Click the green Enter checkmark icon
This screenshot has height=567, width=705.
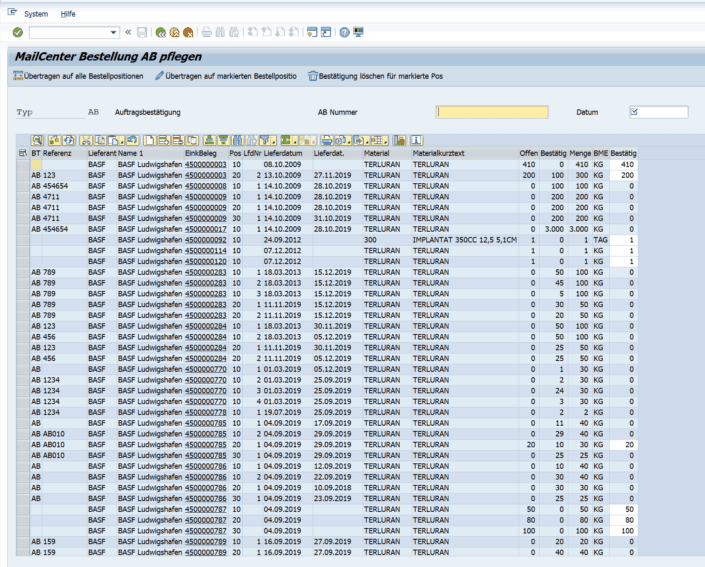click(x=18, y=33)
